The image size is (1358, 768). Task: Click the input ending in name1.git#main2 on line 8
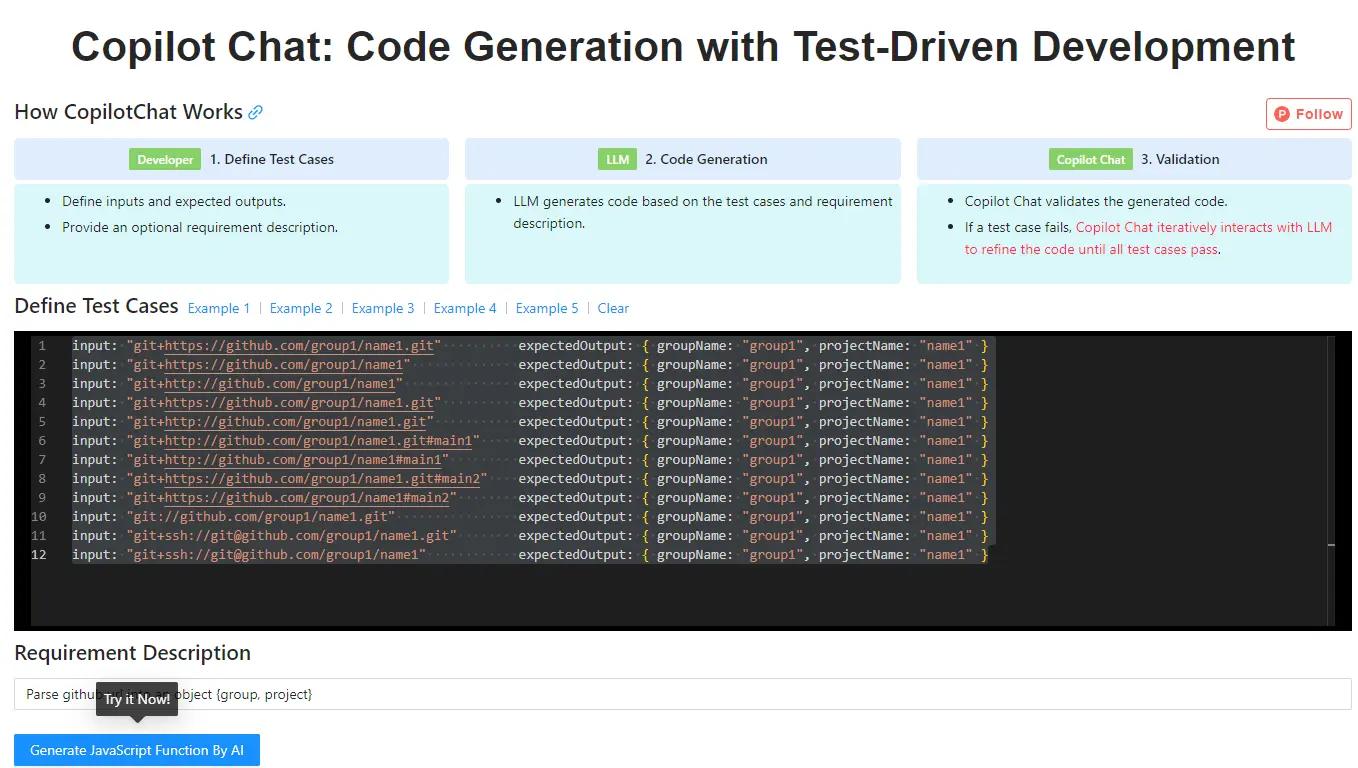point(306,479)
